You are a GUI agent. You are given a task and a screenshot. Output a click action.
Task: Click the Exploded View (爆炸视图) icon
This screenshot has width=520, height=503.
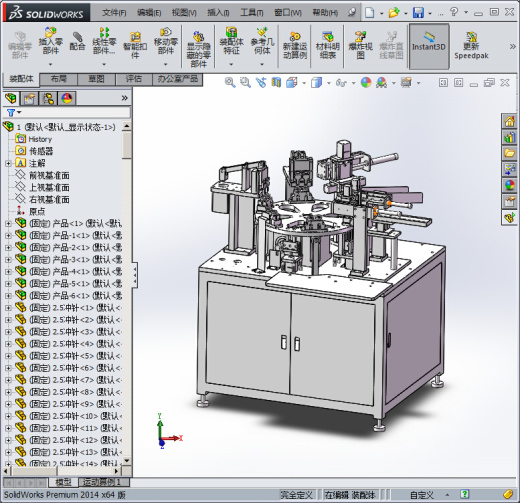point(360,45)
